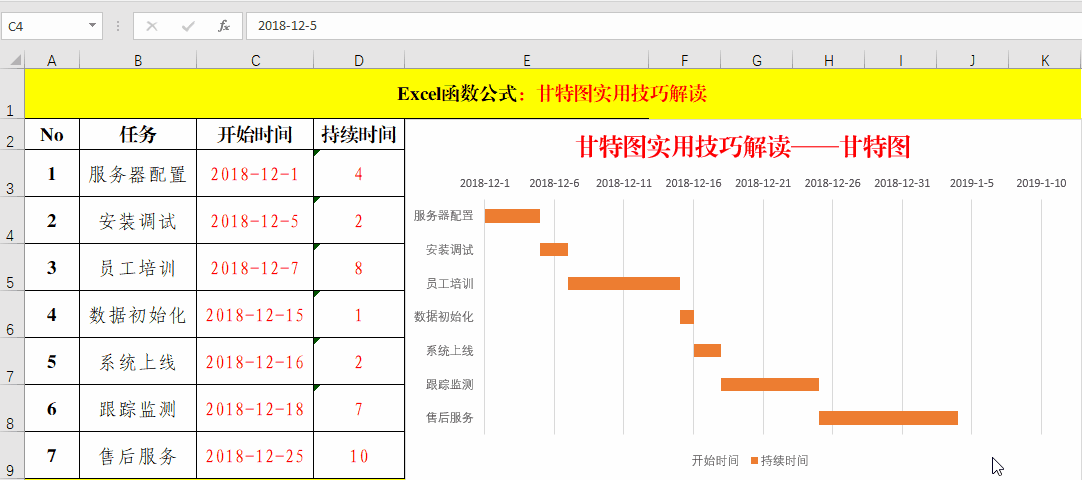
Task: Click the 开始时间 legend entry
Action: pyautogui.click(x=714, y=461)
